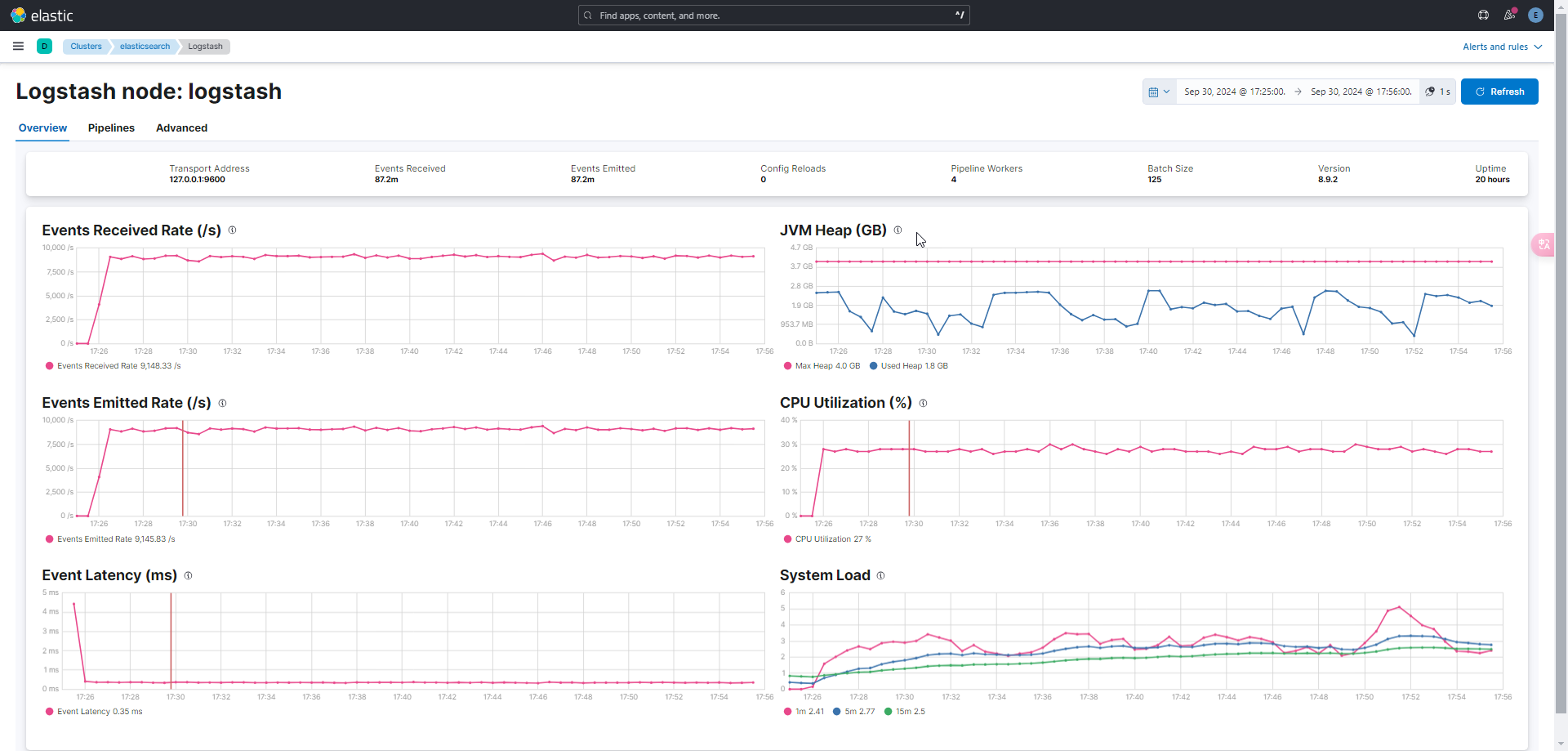Click the Transport Address value 127.0.0.1:9600
Image resolution: width=1568 pixels, height=751 pixels.
point(198,180)
